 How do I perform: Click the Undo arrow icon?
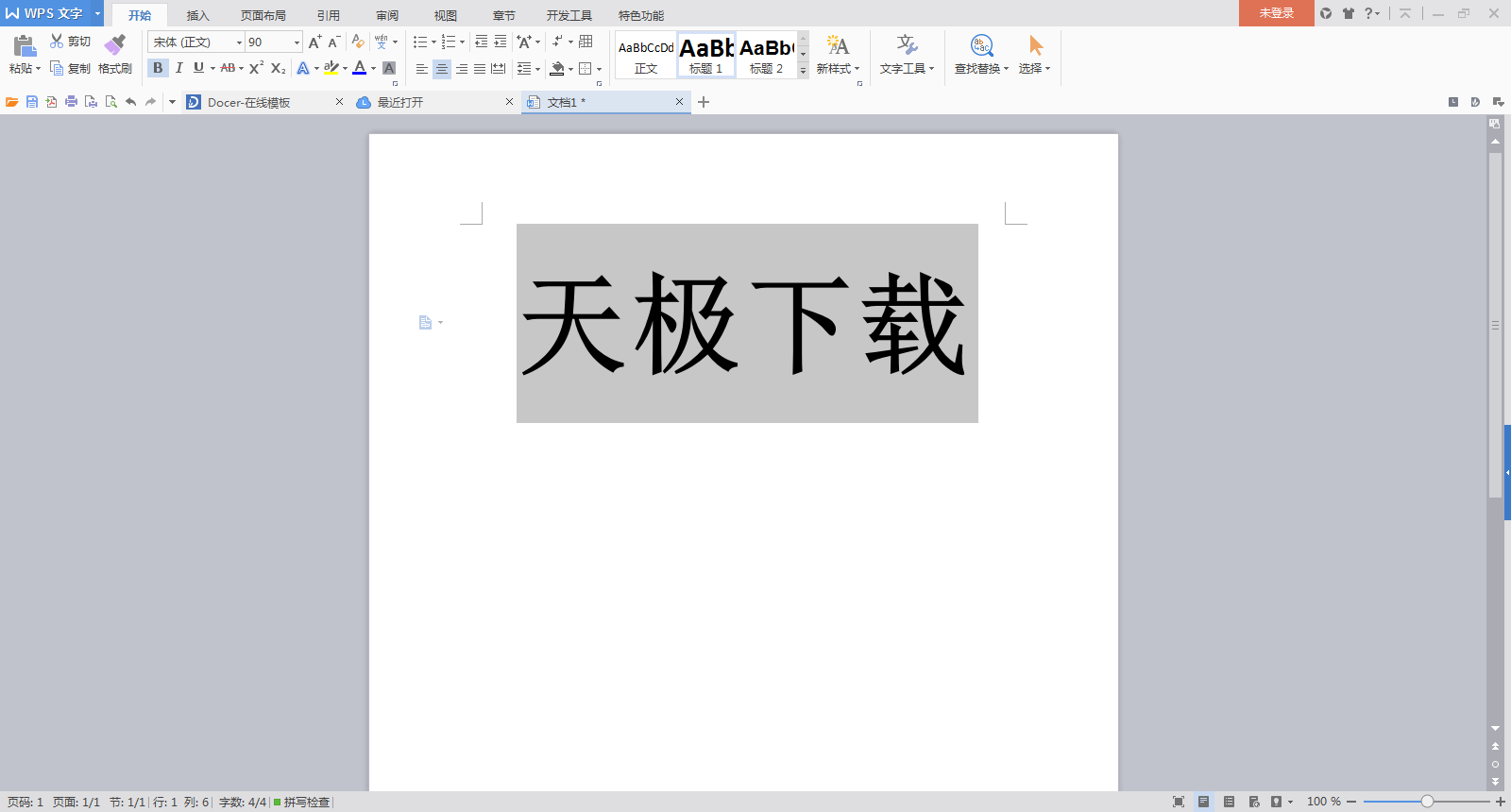pyautogui.click(x=130, y=102)
